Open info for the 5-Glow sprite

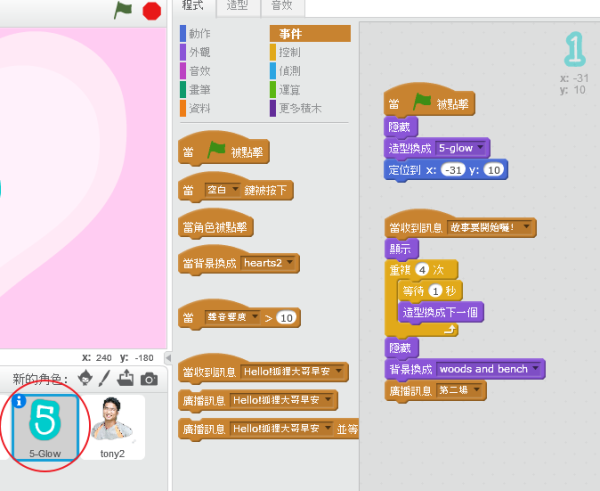[18, 401]
